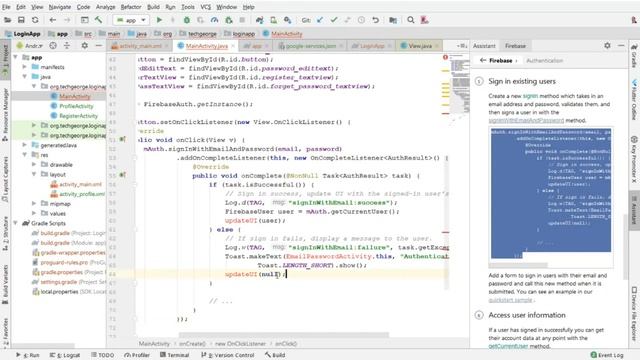The image size is (640, 360).
Task: Expand the drawable folder
Action: (34, 164)
